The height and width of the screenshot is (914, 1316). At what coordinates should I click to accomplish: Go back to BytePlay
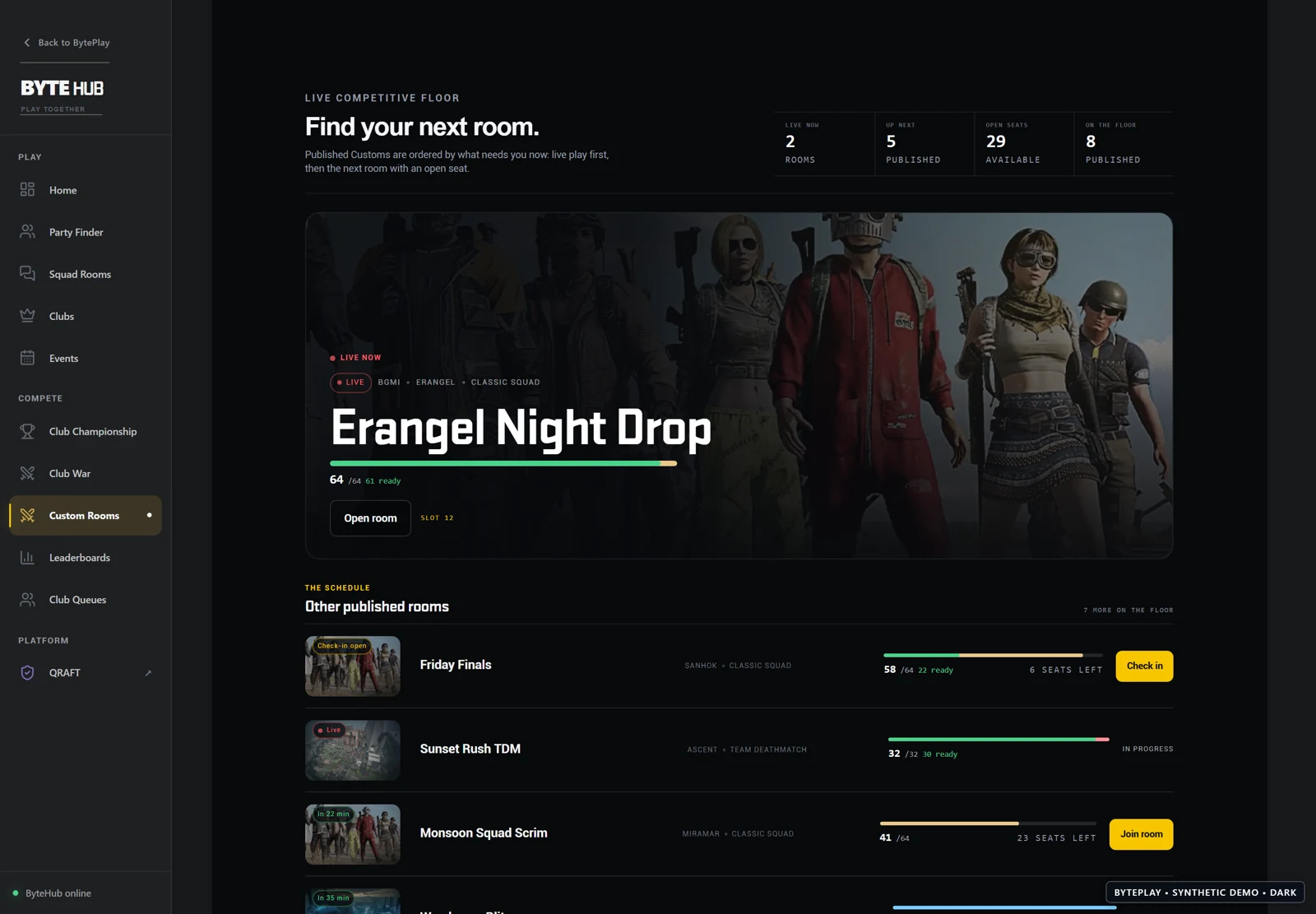(65, 43)
